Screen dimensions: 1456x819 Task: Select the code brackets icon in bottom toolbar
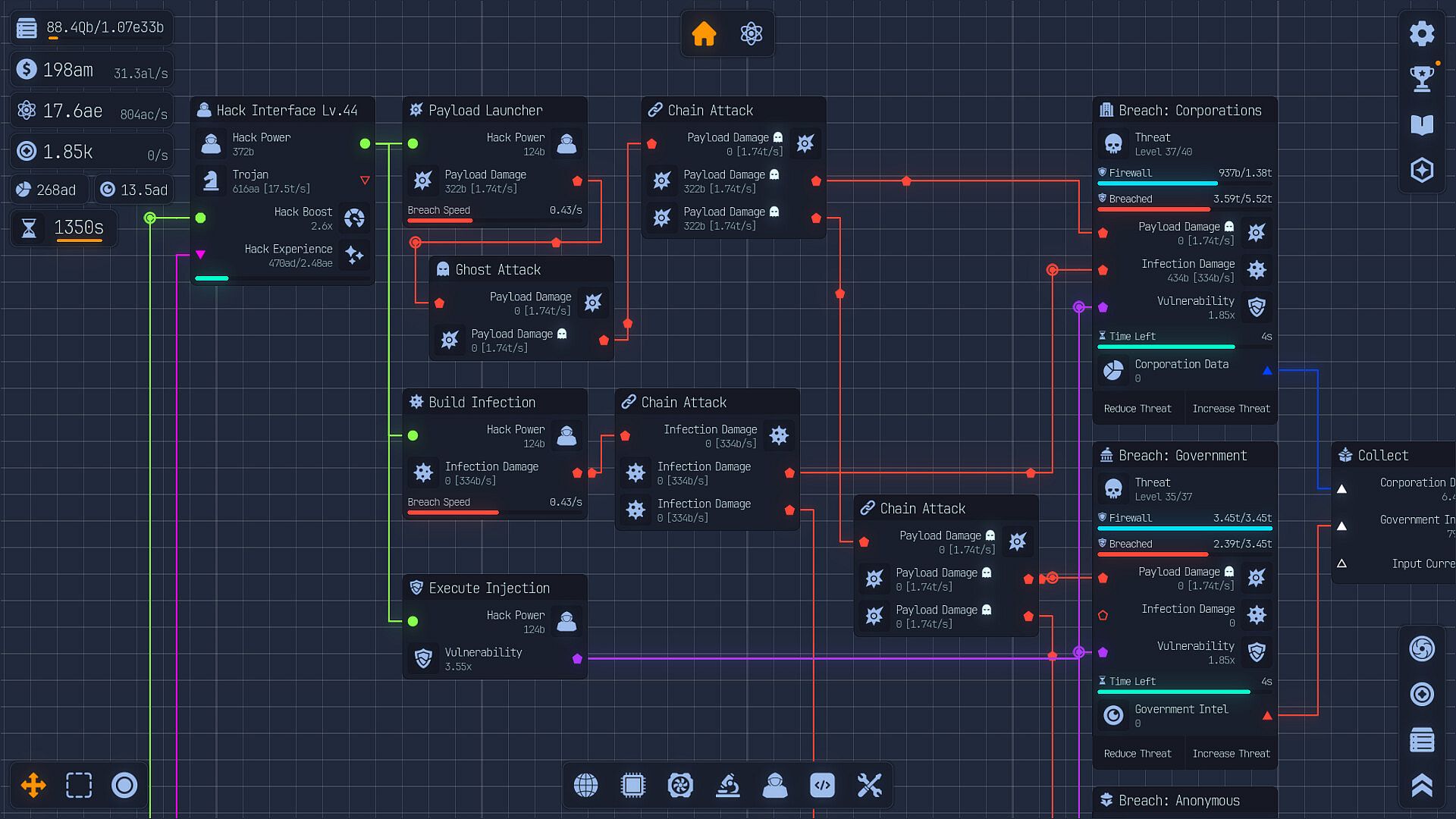822,786
